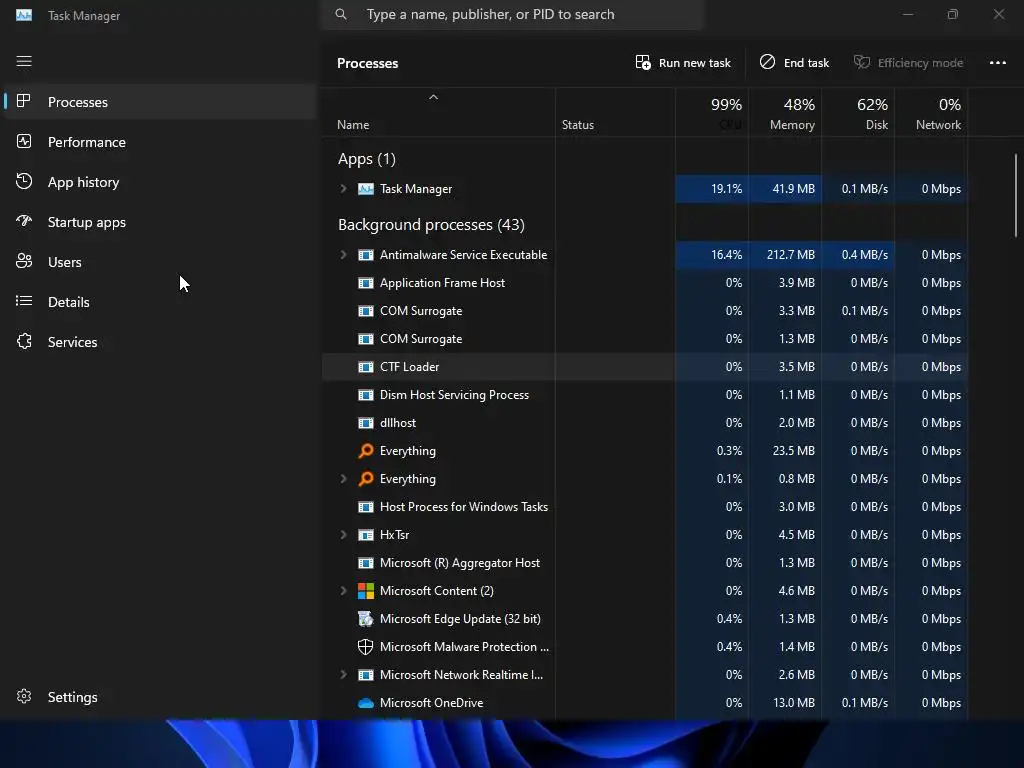Expand the second Everything process row
This screenshot has width=1024, height=768.
coord(344,479)
